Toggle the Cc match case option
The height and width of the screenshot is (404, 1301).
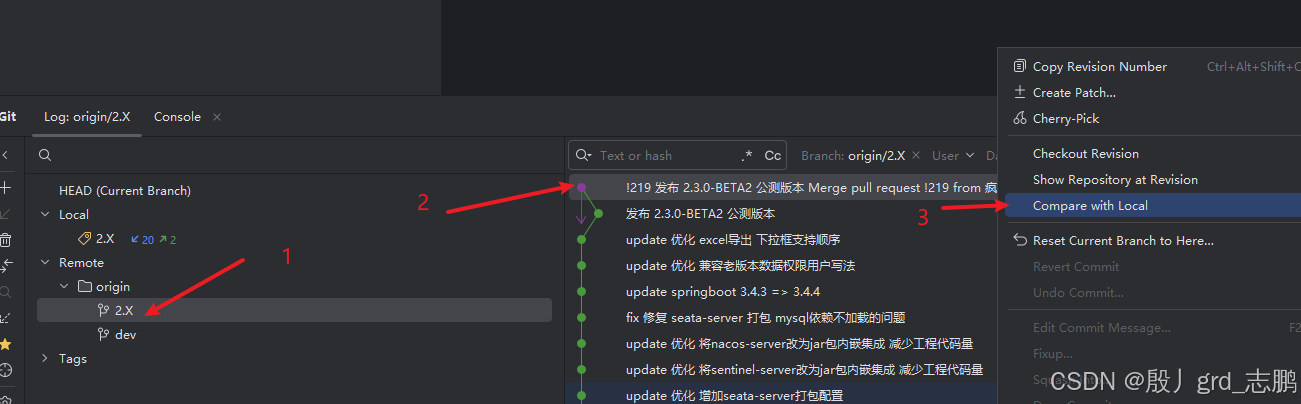773,155
